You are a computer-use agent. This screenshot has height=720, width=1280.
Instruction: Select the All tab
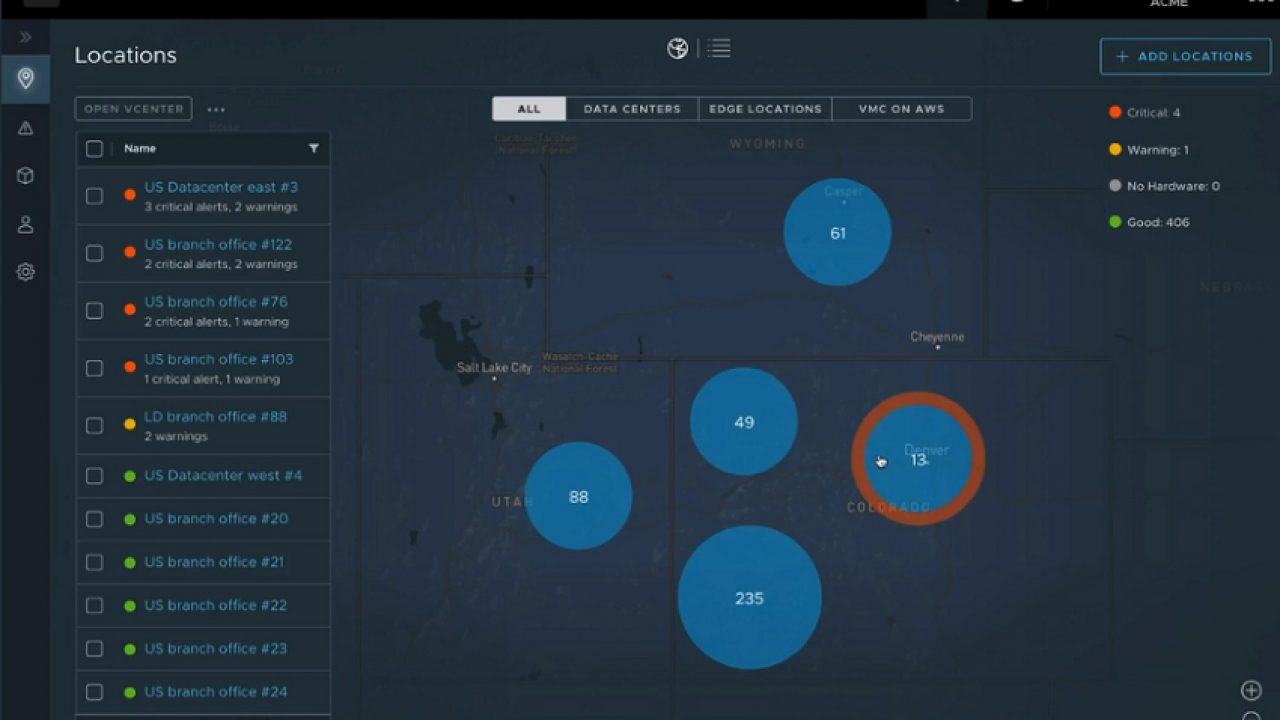[529, 109]
